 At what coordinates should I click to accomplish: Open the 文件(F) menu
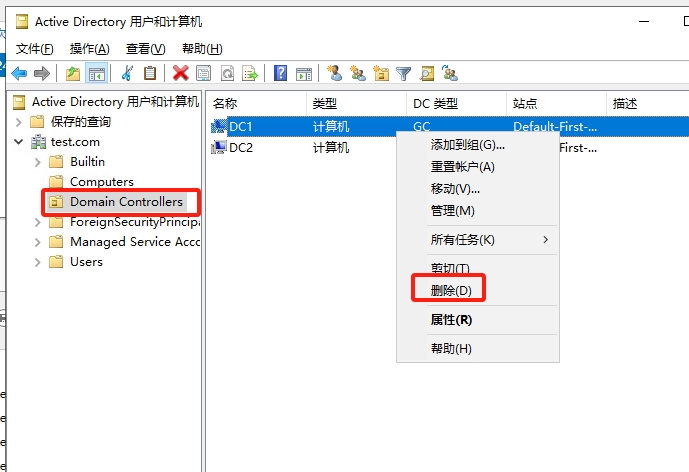(35, 49)
